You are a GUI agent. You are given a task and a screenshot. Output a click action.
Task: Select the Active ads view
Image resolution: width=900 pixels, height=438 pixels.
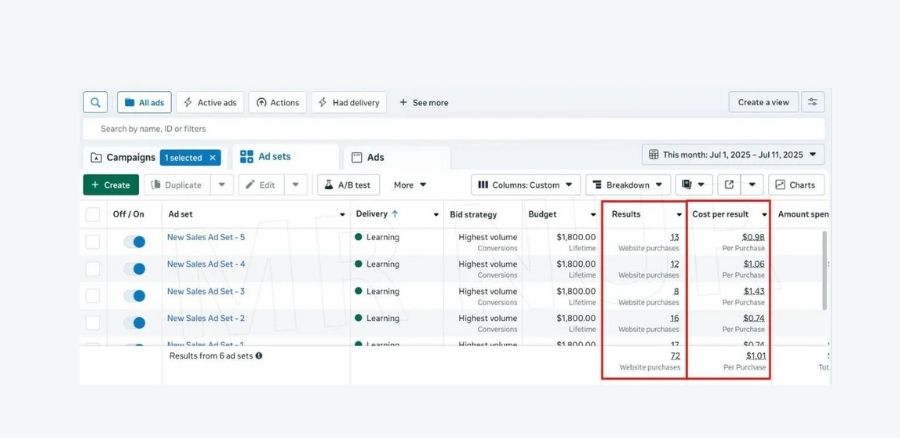(x=210, y=102)
